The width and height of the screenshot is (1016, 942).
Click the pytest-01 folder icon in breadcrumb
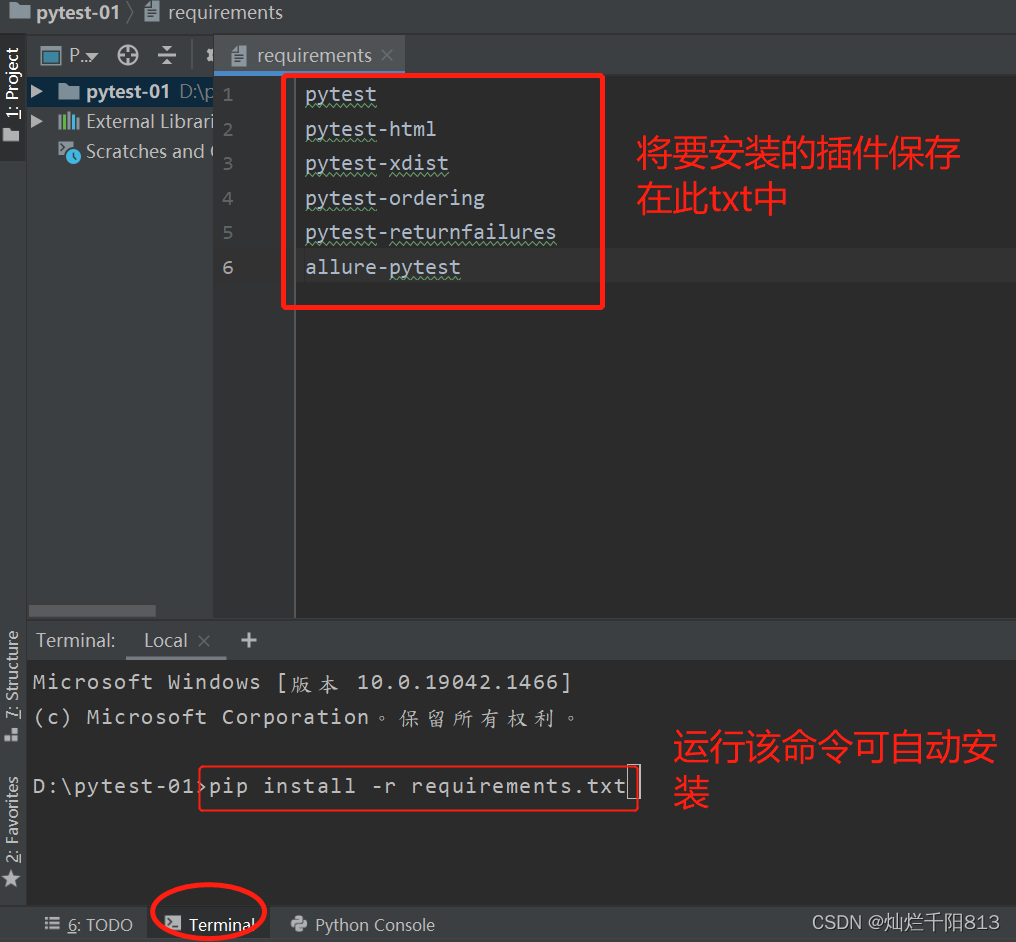coord(19,11)
